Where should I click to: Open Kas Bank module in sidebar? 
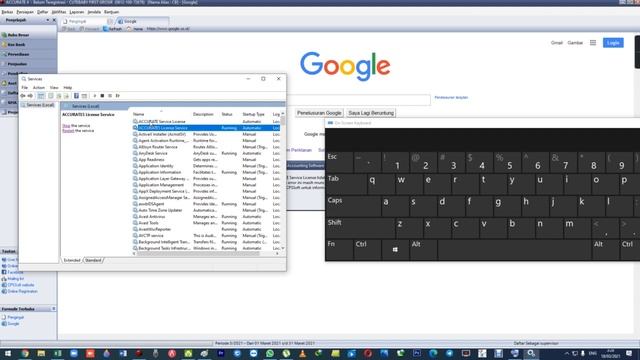click(x=16, y=44)
